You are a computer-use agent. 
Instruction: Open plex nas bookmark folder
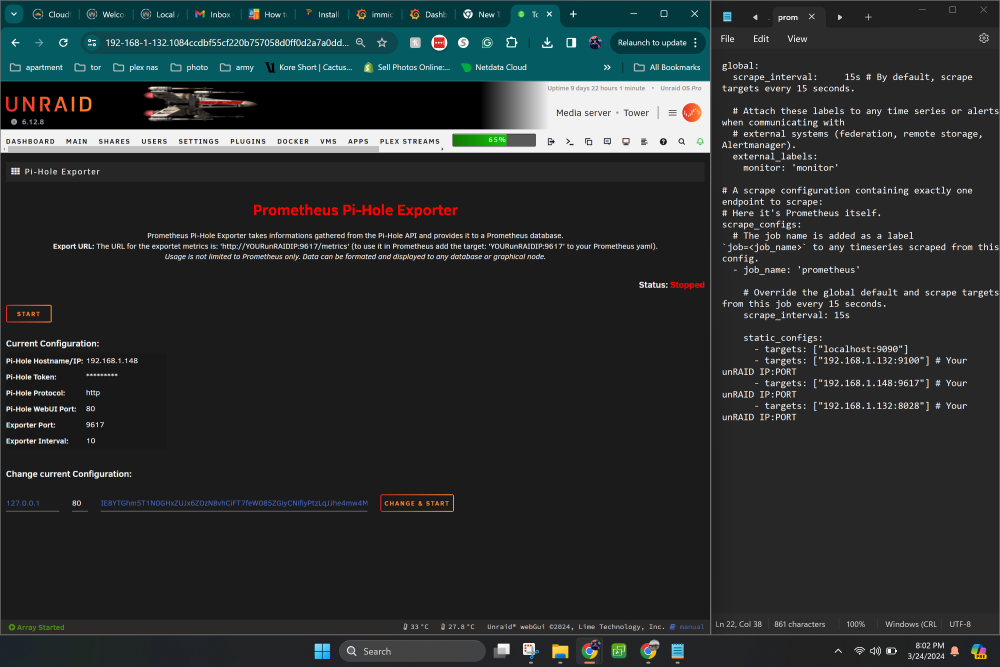coord(136,67)
